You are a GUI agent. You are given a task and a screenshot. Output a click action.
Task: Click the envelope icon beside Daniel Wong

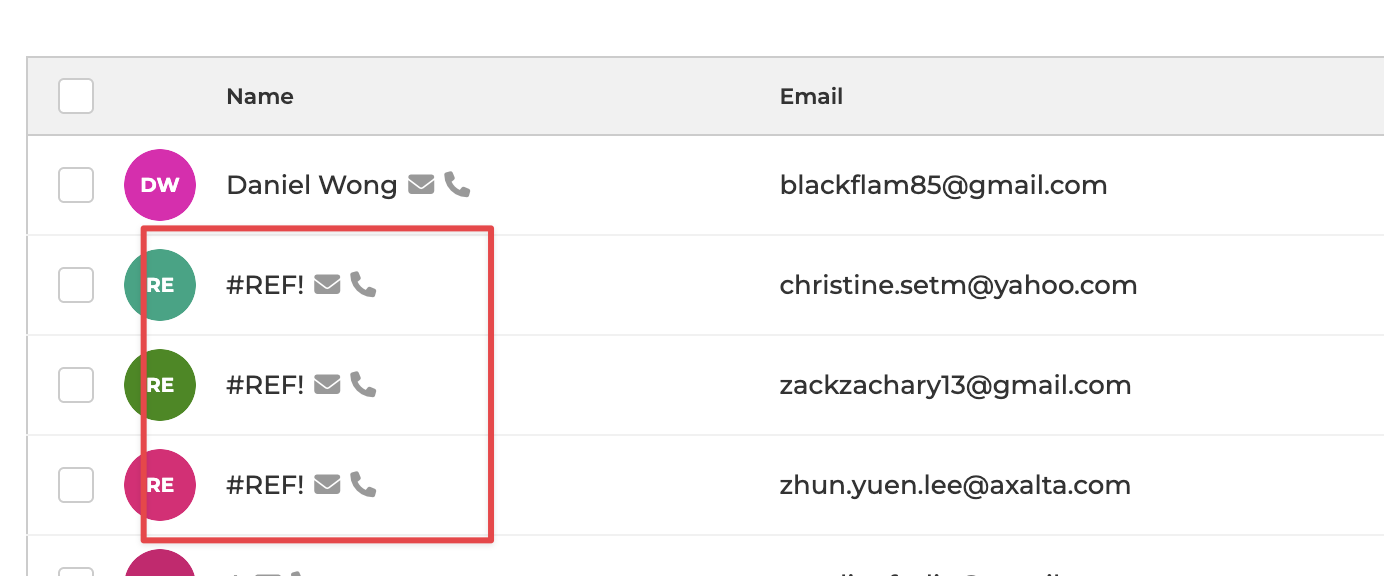pos(421,185)
